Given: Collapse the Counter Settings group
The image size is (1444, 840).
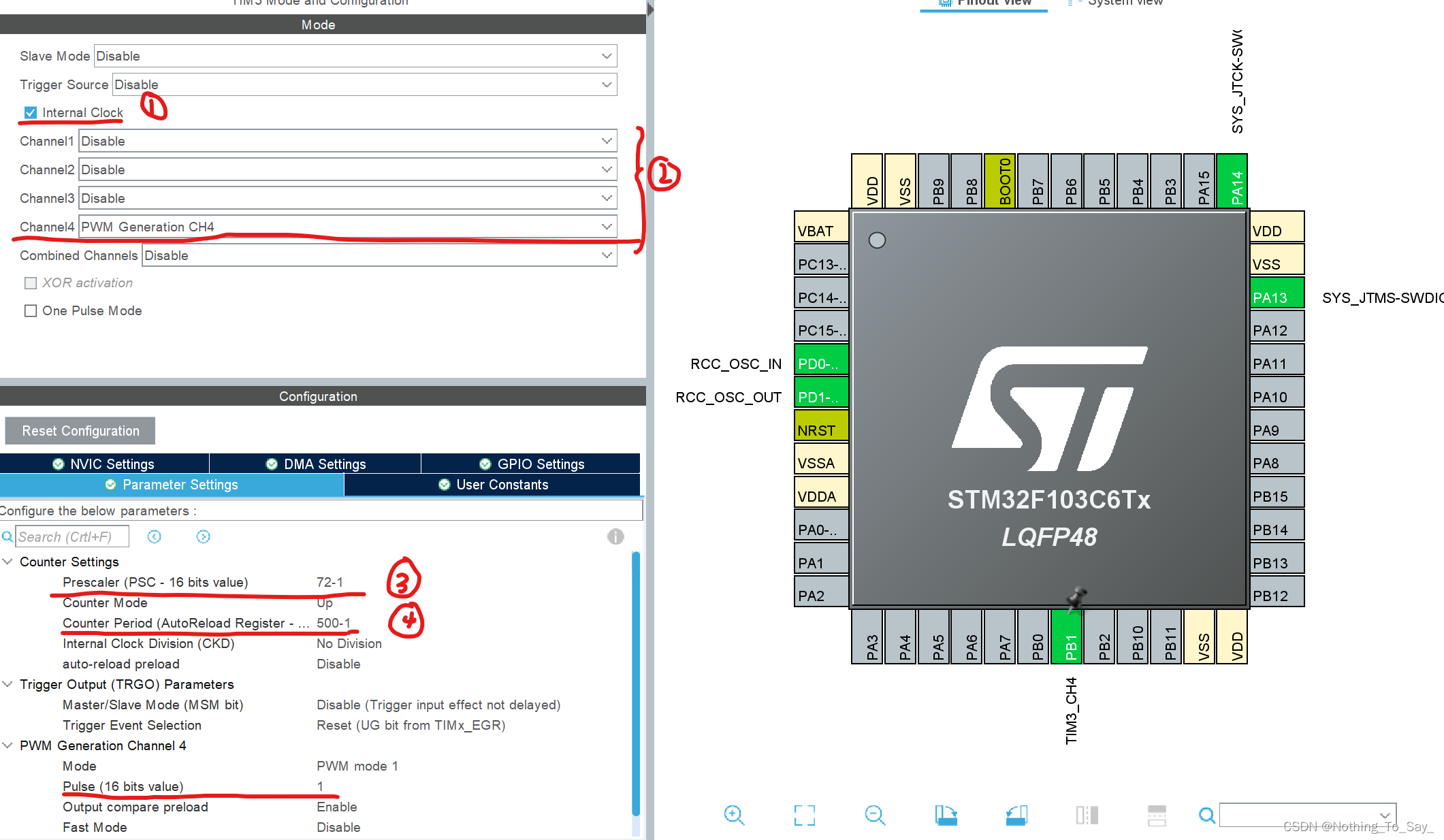Looking at the screenshot, I should coord(7,562).
